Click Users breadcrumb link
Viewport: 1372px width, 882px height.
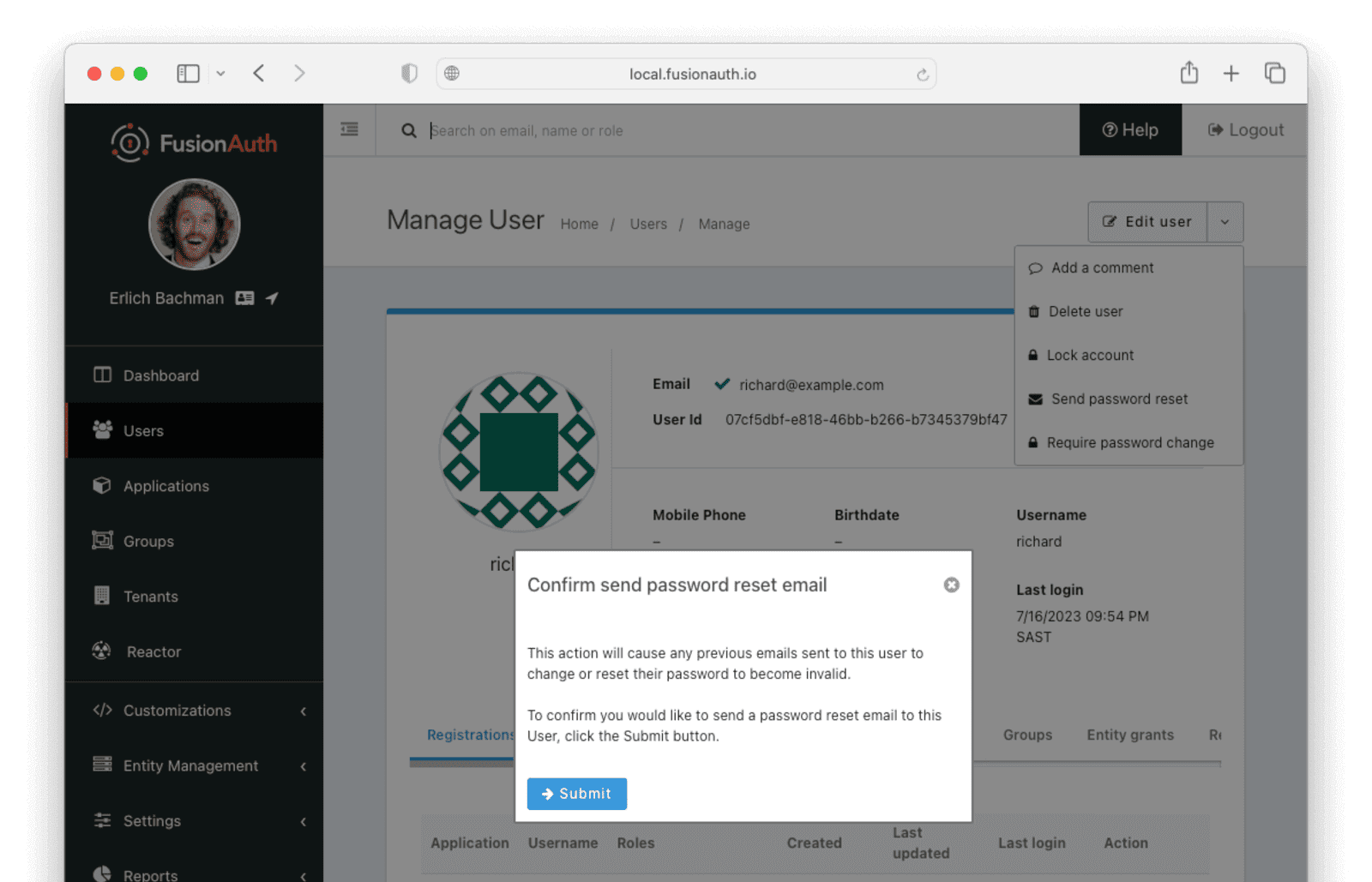pos(648,224)
